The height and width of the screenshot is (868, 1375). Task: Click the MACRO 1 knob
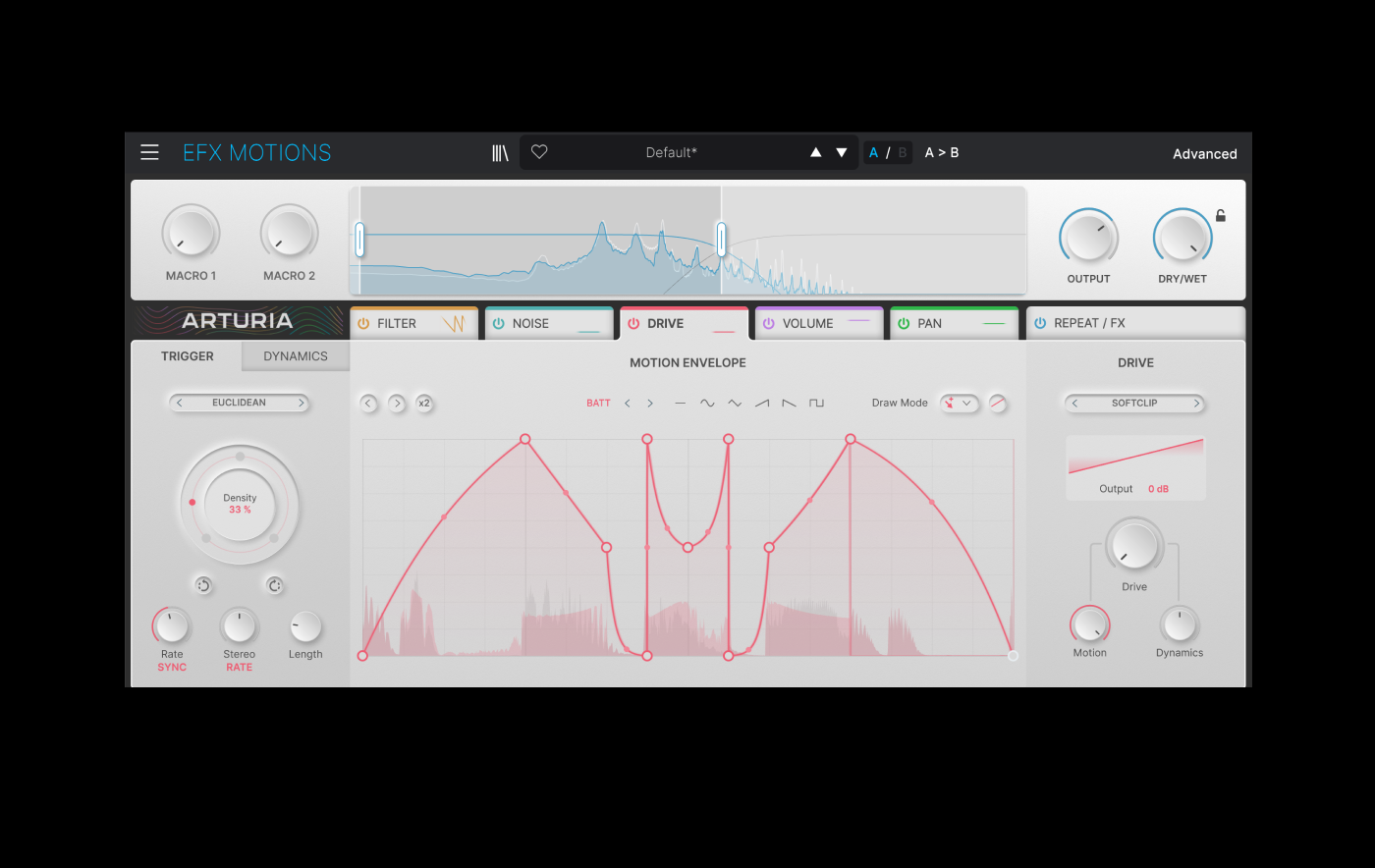(x=191, y=234)
